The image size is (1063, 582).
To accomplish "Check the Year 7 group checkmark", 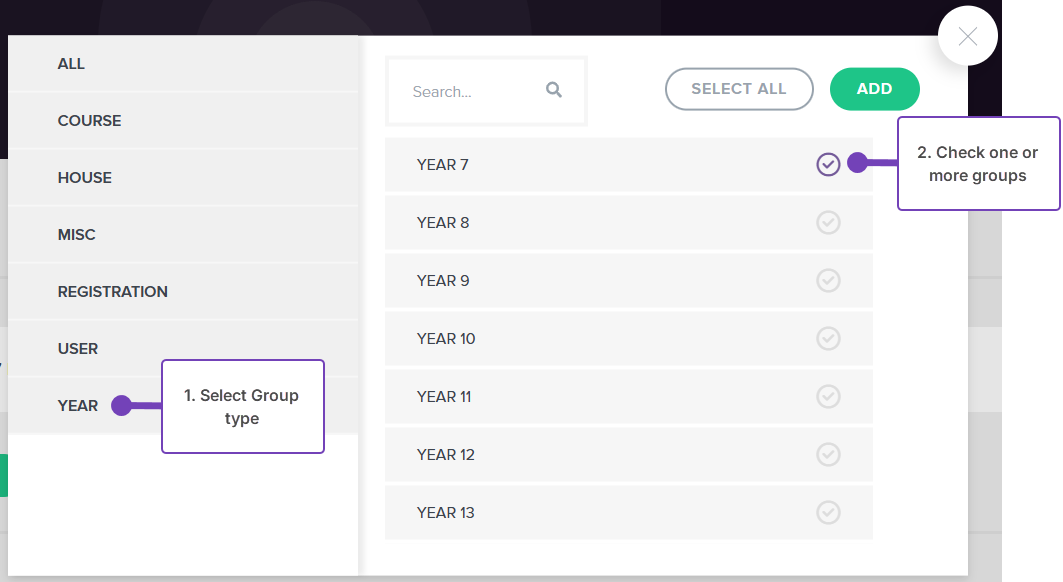I will 828,164.
